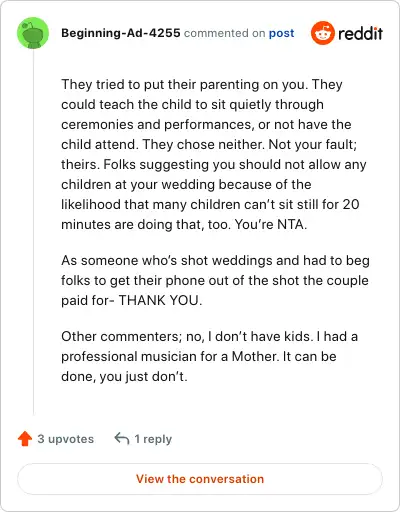Click the curved reply arrow icon
400x512 pixels.
coord(122,439)
